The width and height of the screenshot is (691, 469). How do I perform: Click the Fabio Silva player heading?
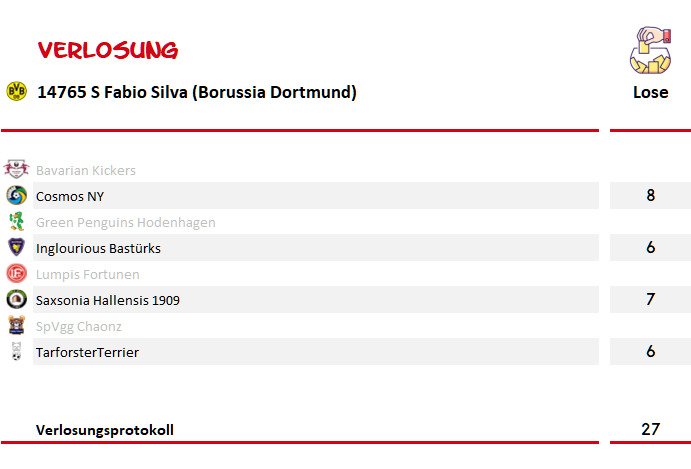click(197, 92)
